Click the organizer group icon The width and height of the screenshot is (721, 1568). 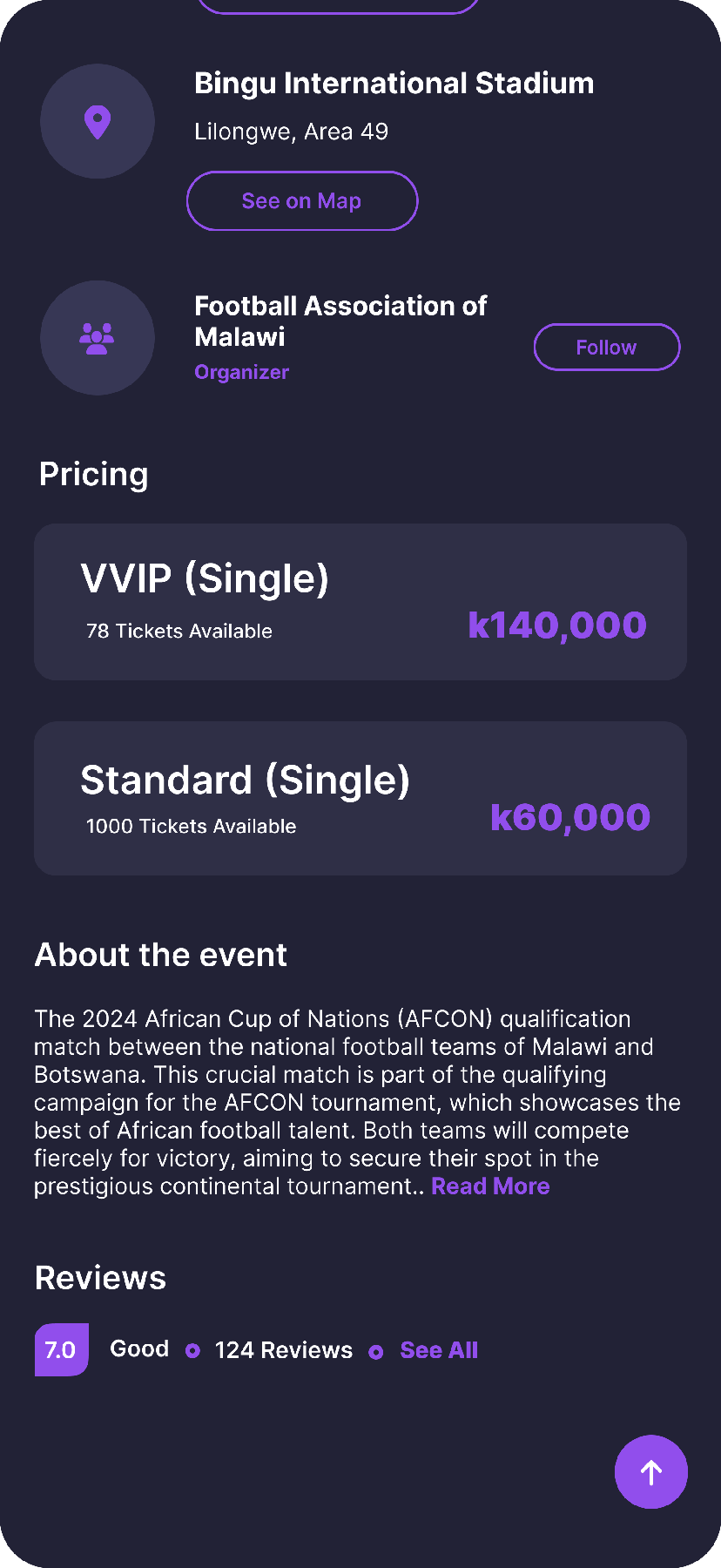click(98, 338)
